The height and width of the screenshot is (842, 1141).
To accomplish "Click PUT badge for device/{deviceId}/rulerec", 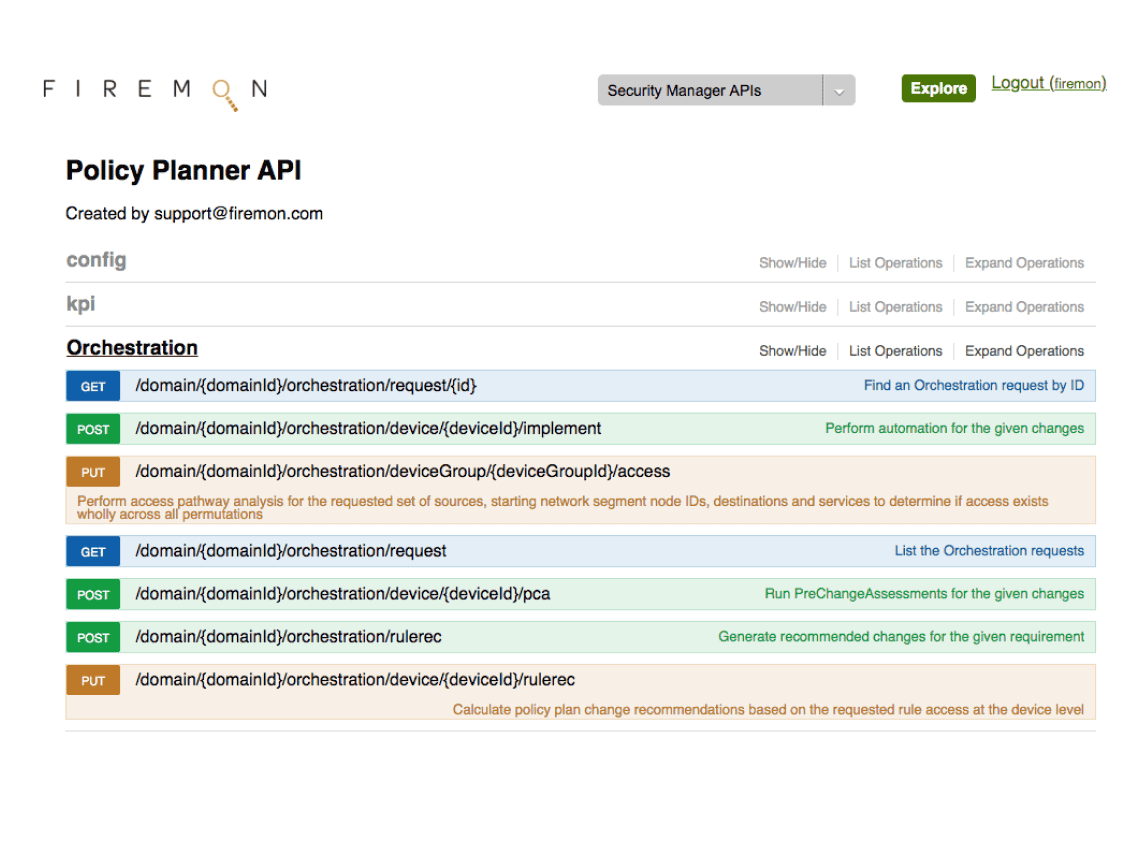I will pyautogui.click(x=93, y=680).
